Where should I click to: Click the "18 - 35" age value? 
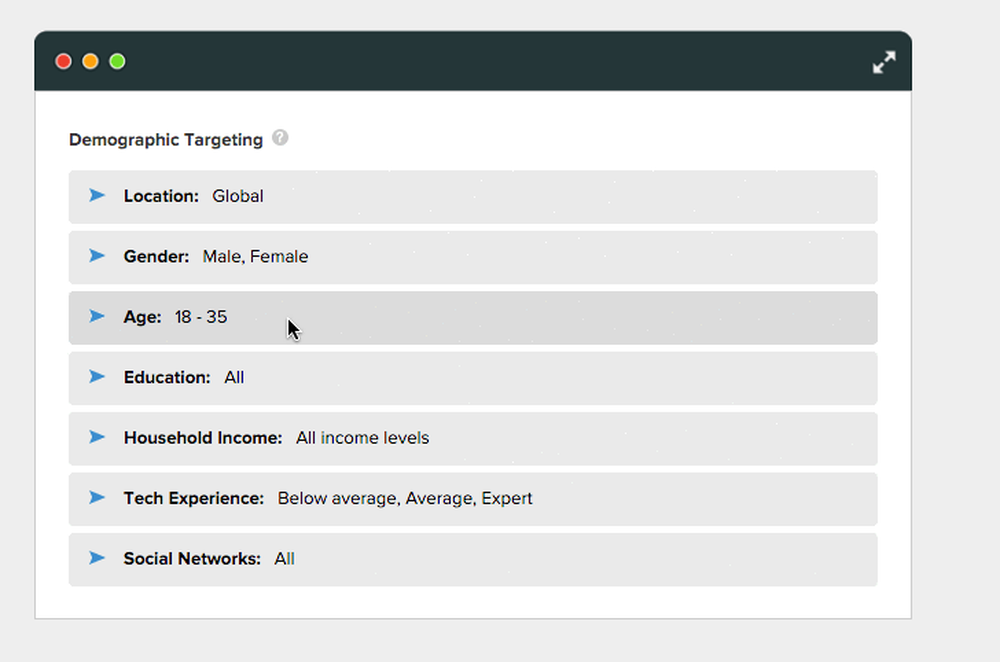(201, 317)
